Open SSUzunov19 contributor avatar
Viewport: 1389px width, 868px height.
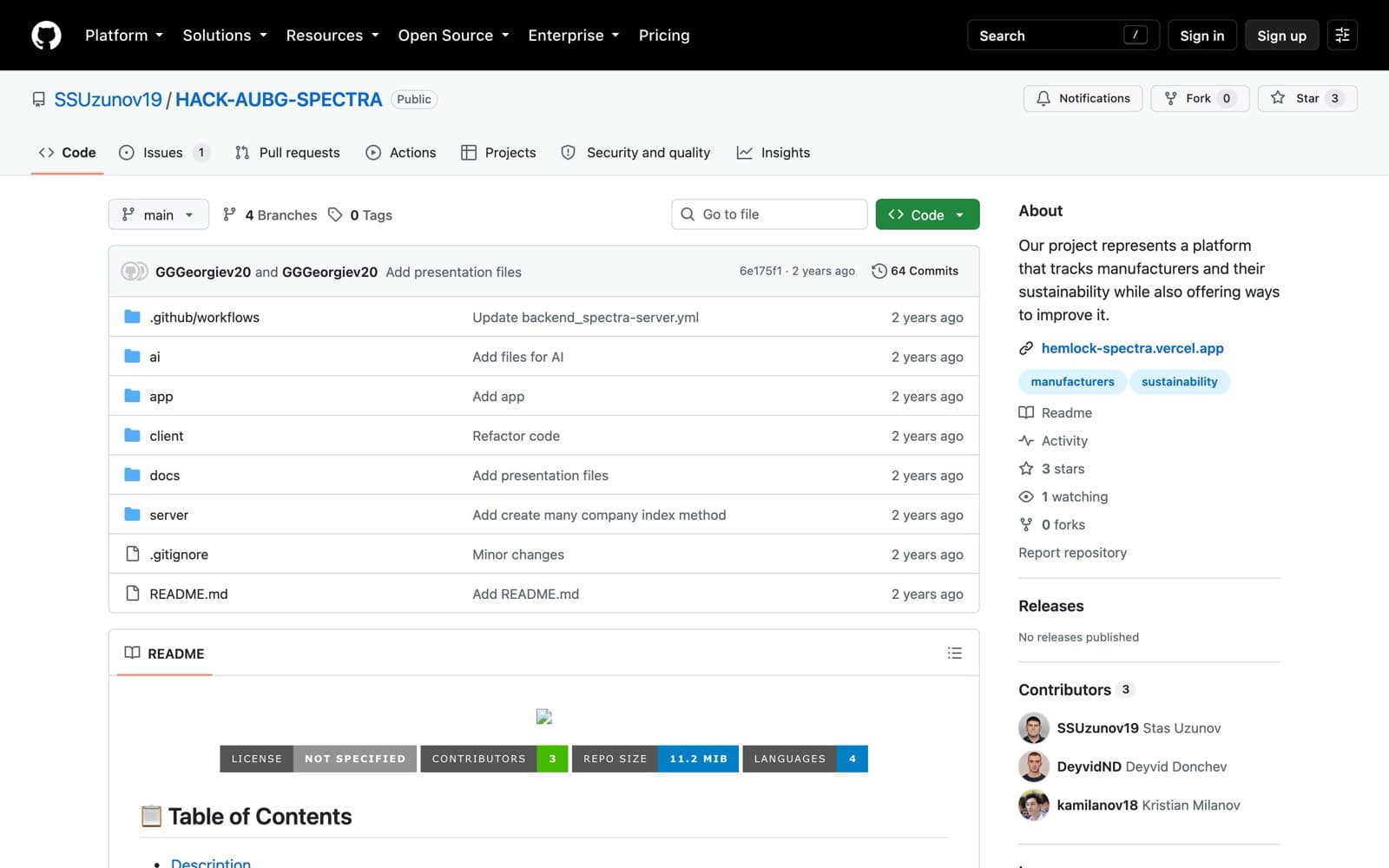point(1033,728)
